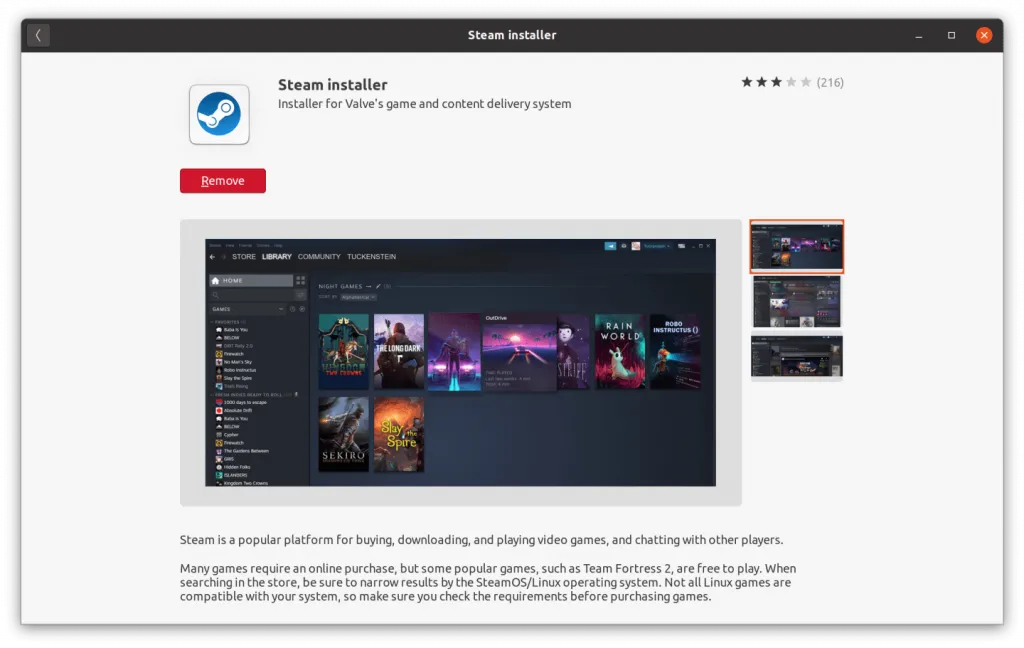Click the "Steam is a popular platform" paragraph
The height and width of the screenshot is (648, 1024).
coord(481,540)
